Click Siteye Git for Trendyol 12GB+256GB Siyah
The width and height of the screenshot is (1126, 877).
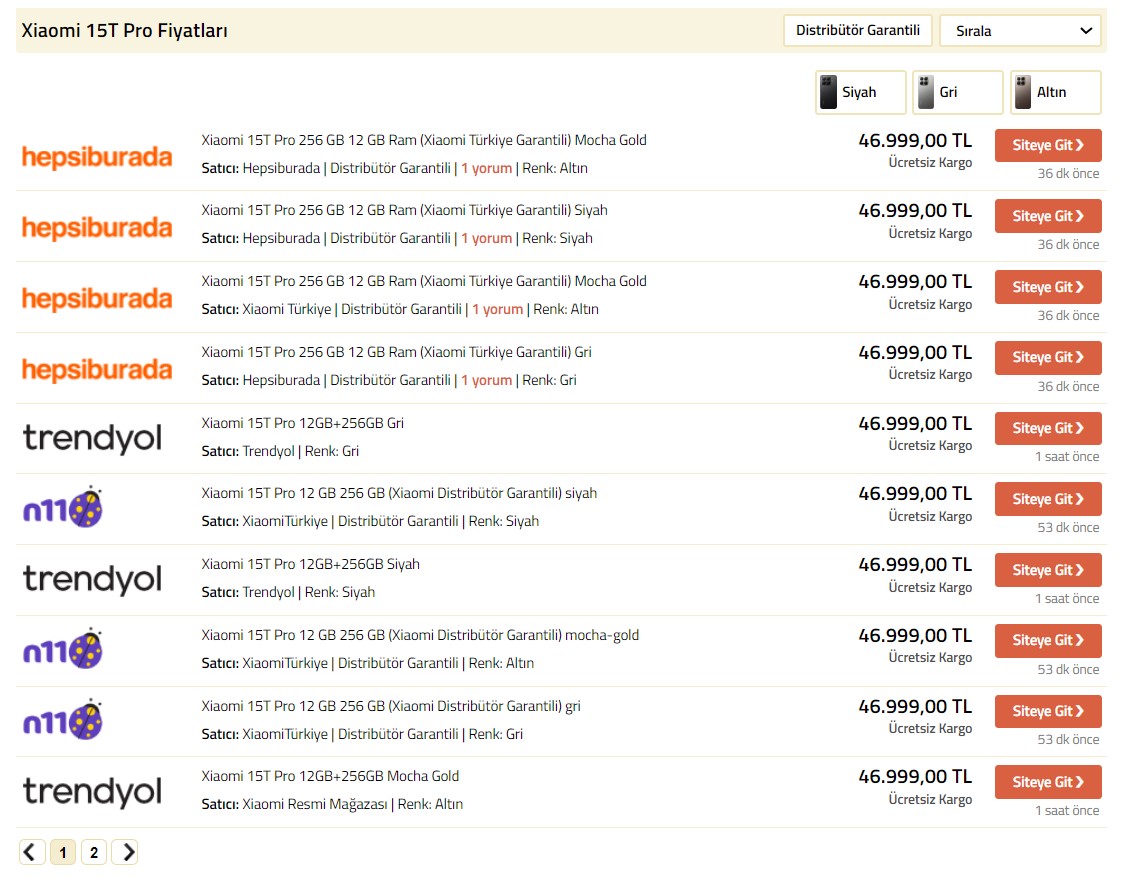tap(1047, 570)
